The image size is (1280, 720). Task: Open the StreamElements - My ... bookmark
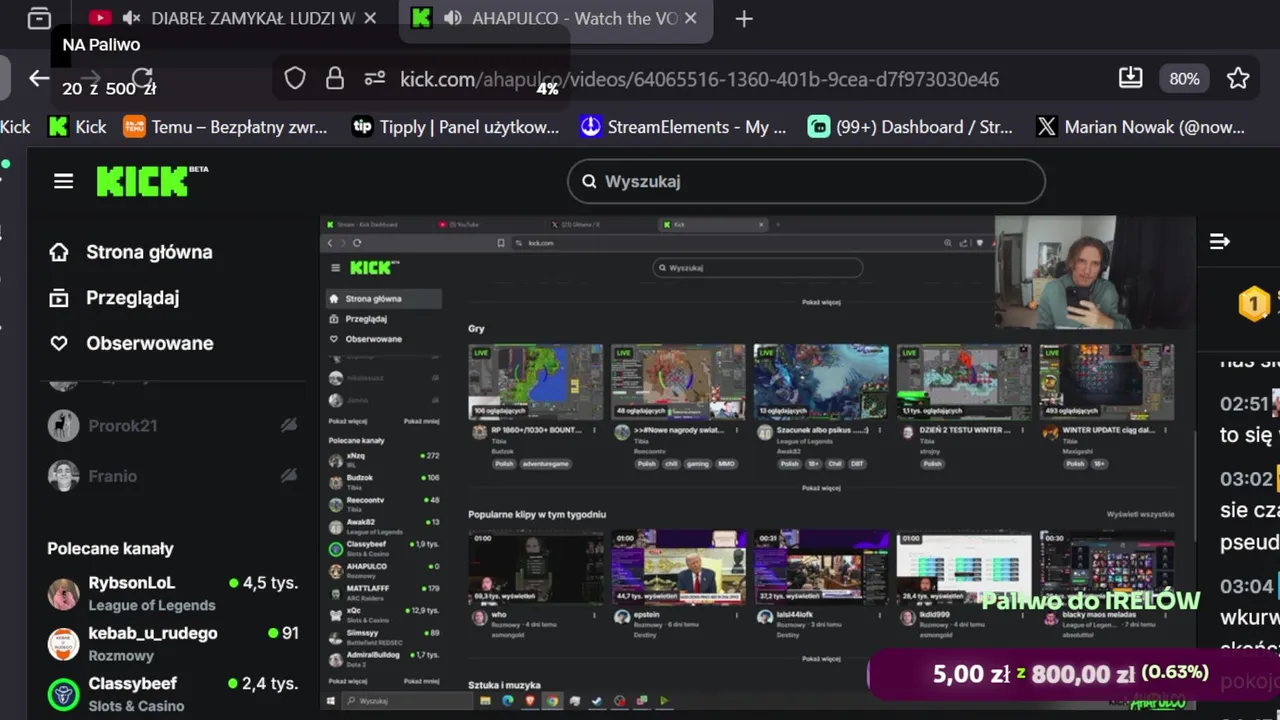[684, 127]
